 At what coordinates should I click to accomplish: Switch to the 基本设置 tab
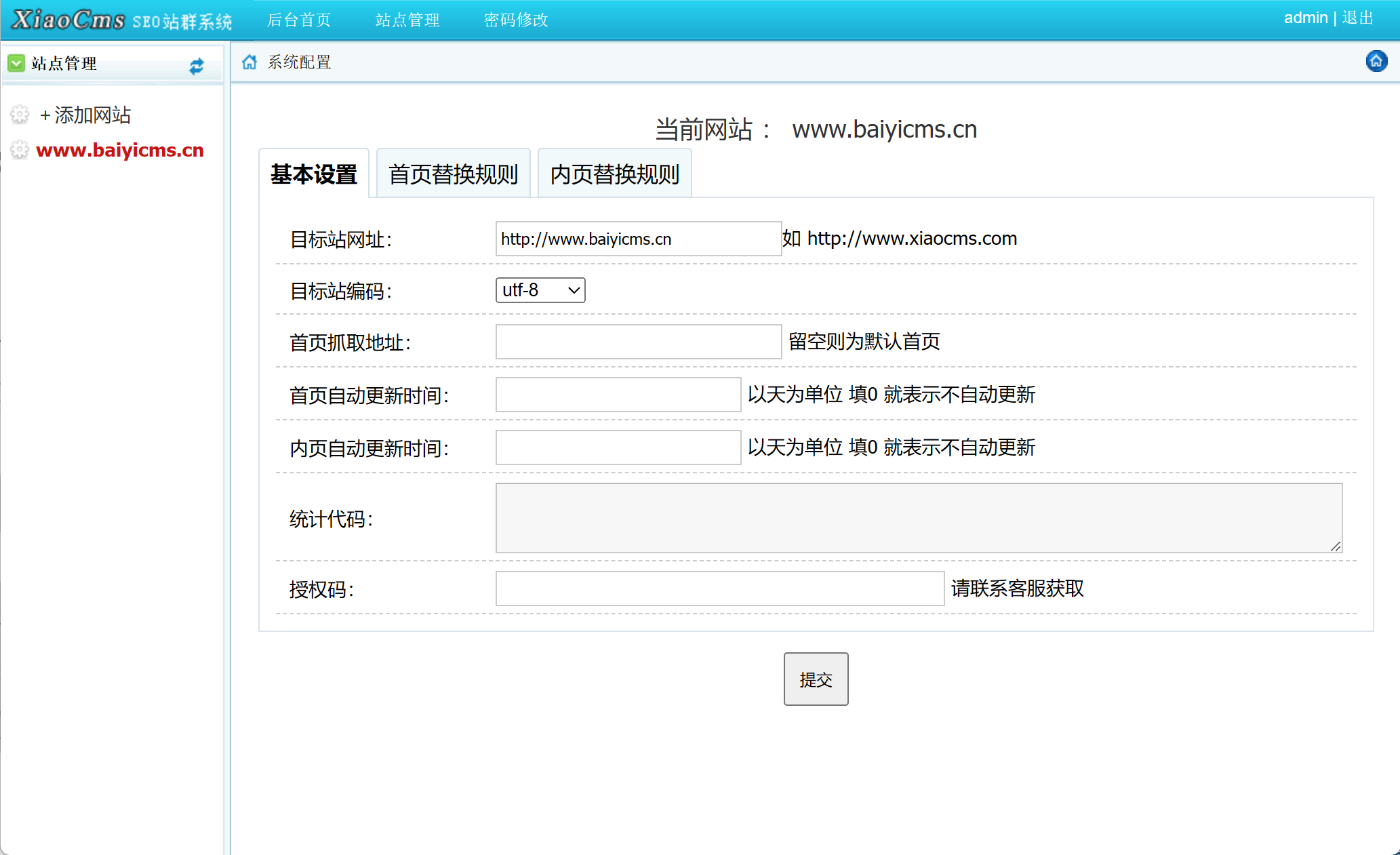click(x=314, y=174)
